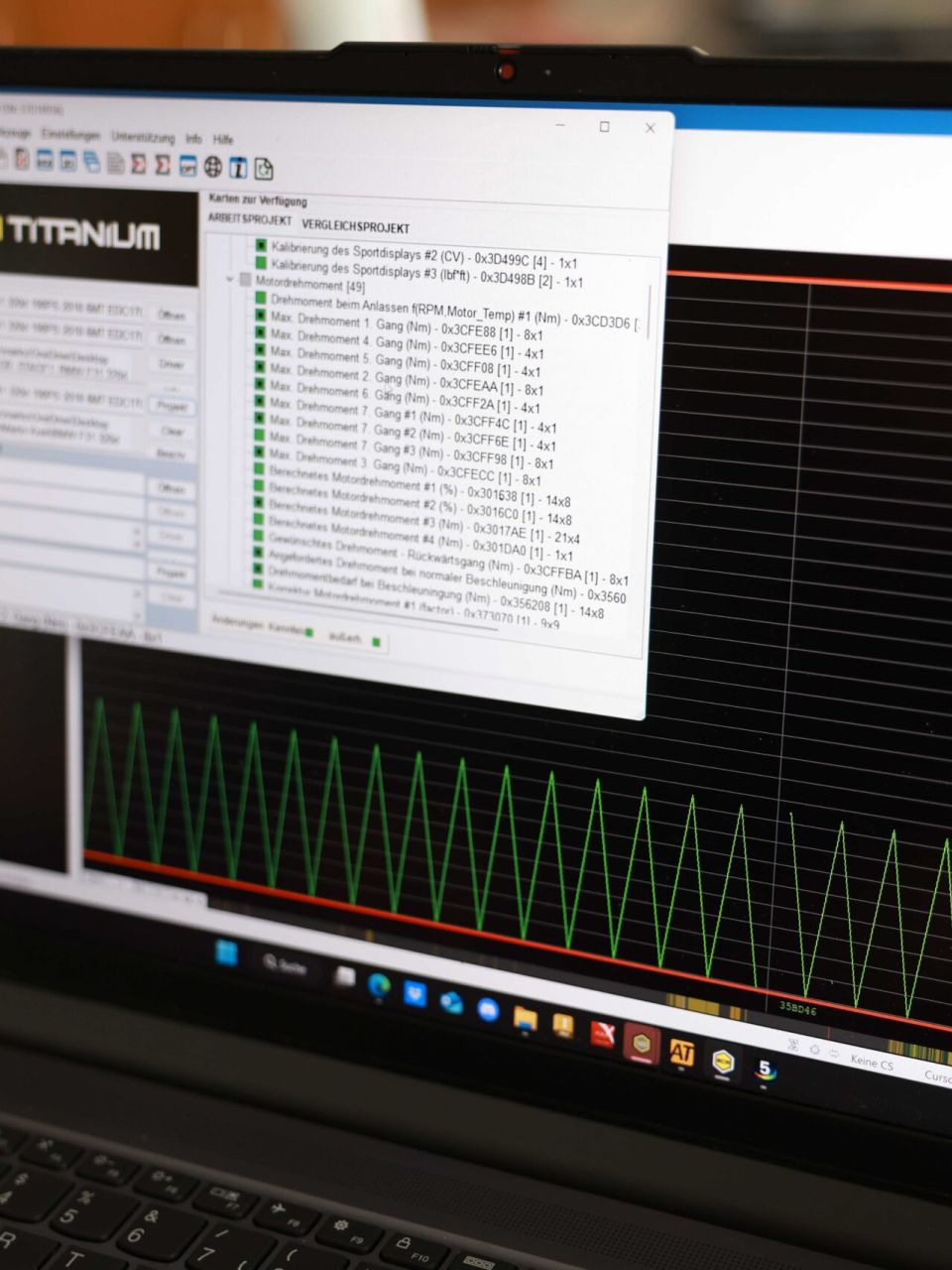The width and height of the screenshot is (952, 1270).
Task: Toggle checkbox for Max. Drehmoment 1. Gang
Action: (259, 317)
